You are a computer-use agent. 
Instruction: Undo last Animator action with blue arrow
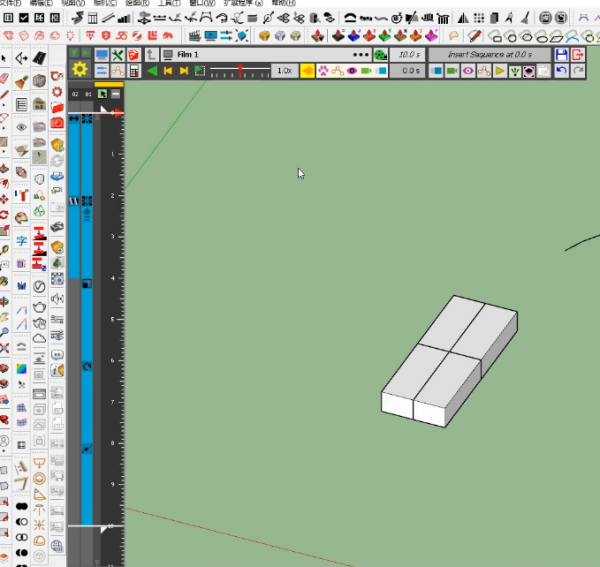pos(561,71)
